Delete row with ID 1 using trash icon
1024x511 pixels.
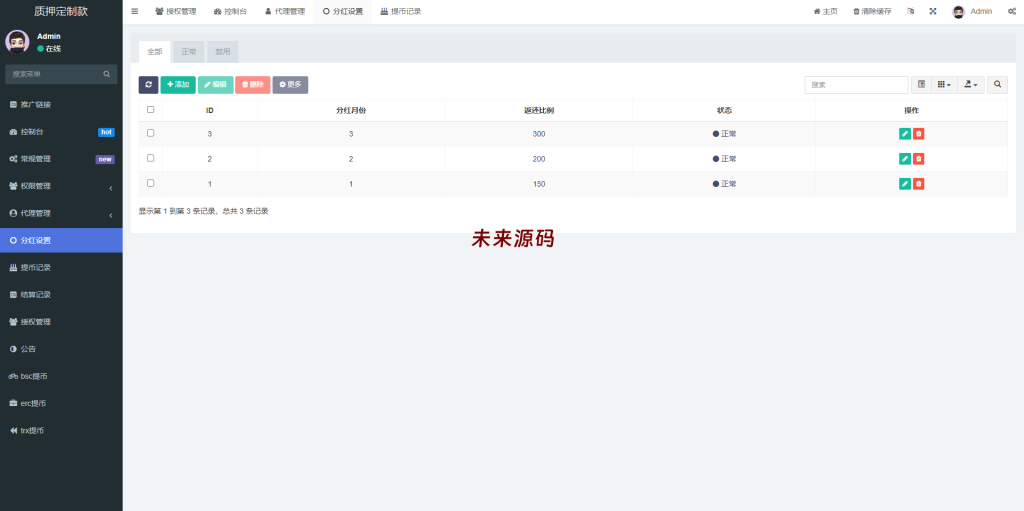(x=918, y=184)
